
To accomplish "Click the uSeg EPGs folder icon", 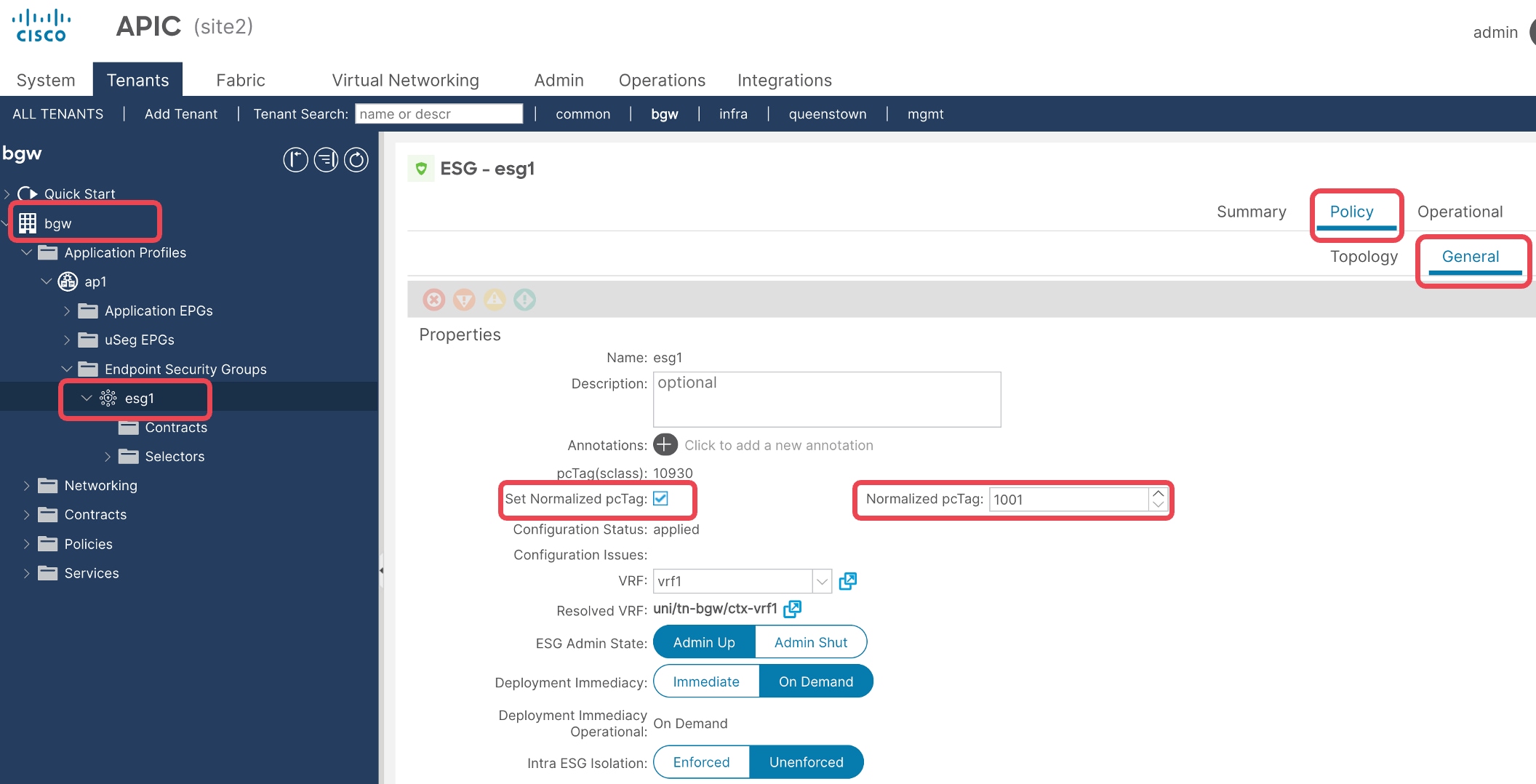I will click(x=88, y=340).
